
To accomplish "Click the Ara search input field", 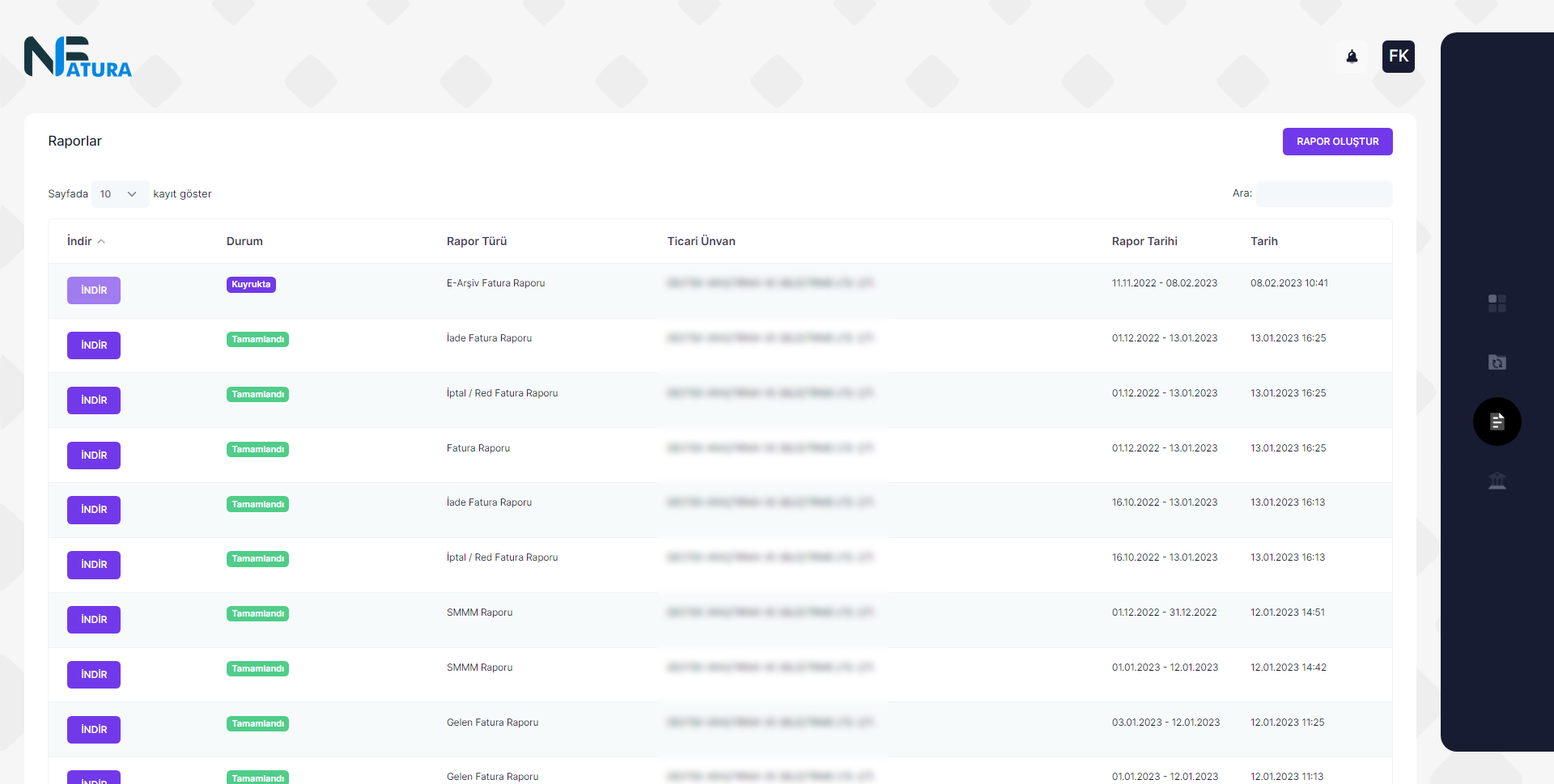I will tap(1324, 194).
